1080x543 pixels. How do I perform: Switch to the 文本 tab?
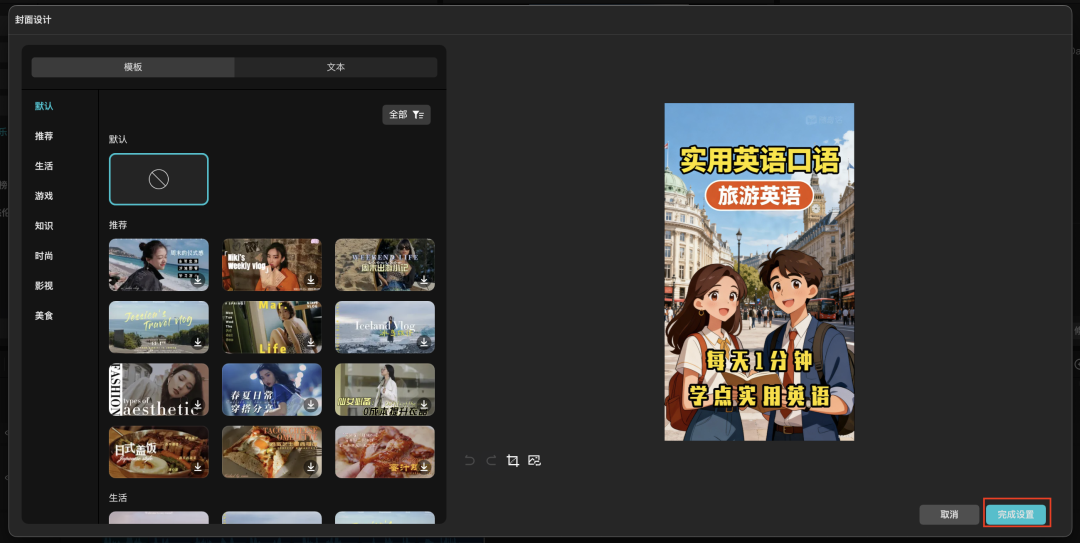point(336,67)
